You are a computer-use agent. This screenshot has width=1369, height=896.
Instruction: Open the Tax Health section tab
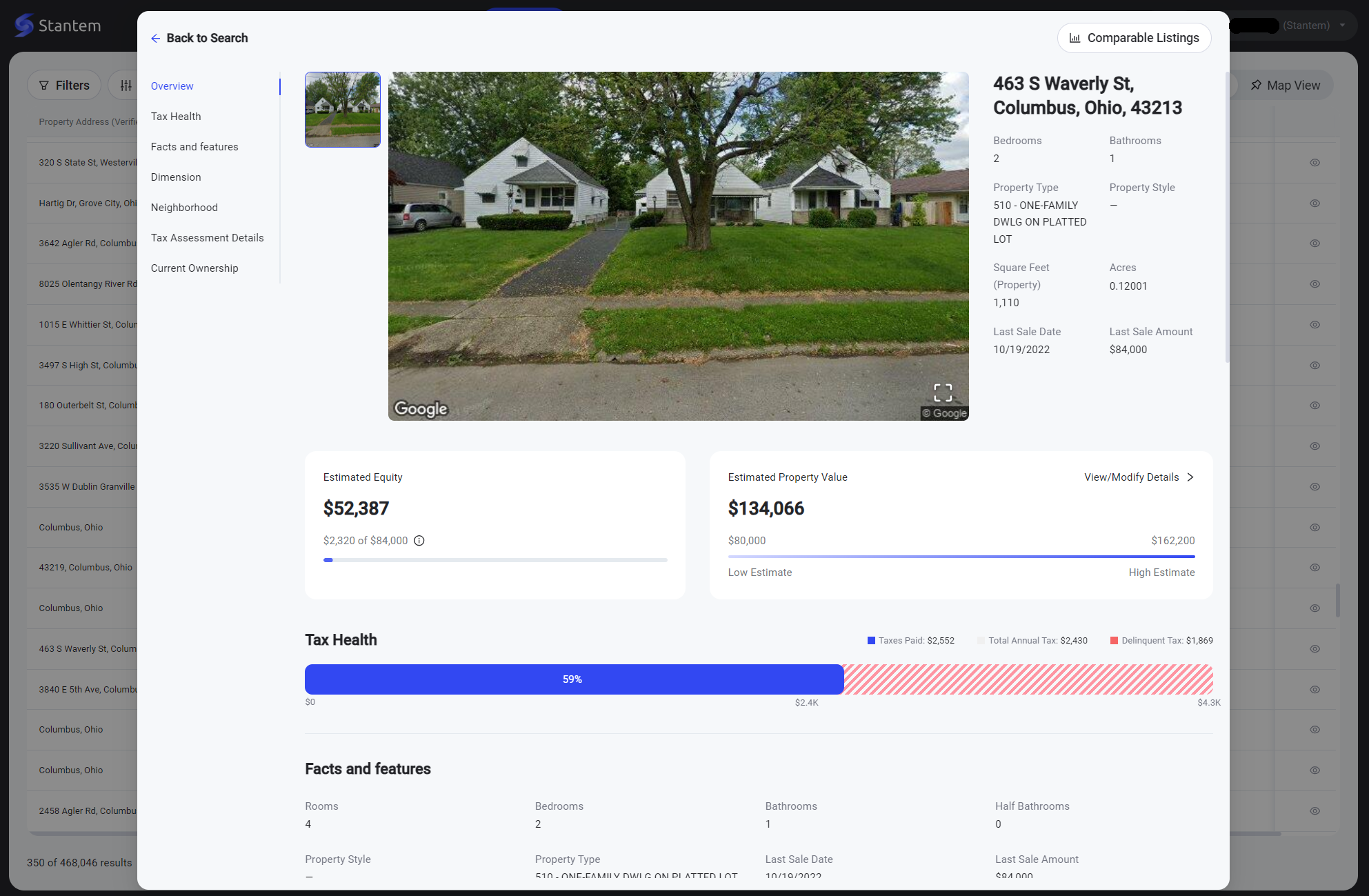[x=176, y=117]
